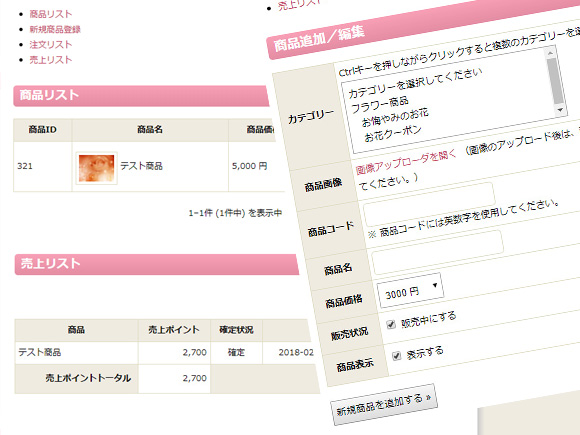Viewport: 580px width, 435px height.
Task: Select お悔やみのお花 category option
Action: [395, 117]
